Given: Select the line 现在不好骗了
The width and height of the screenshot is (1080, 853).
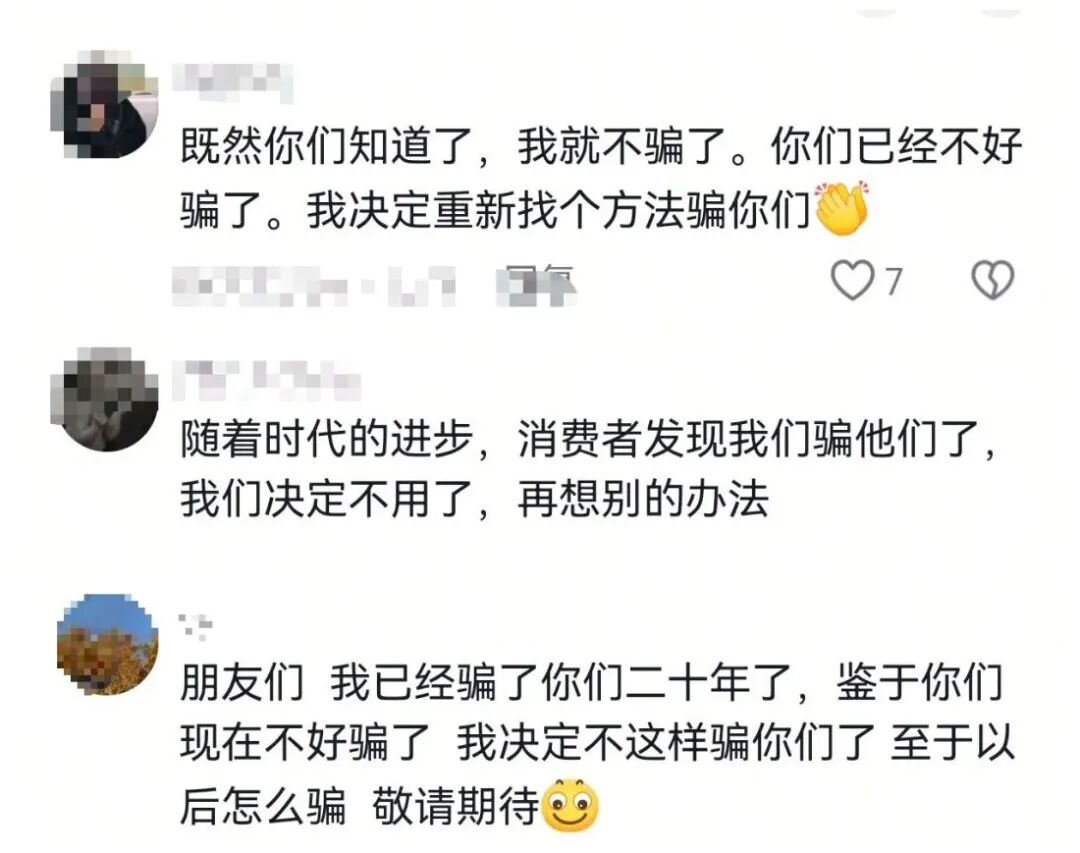Looking at the screenshot, I should coord(305,744).
